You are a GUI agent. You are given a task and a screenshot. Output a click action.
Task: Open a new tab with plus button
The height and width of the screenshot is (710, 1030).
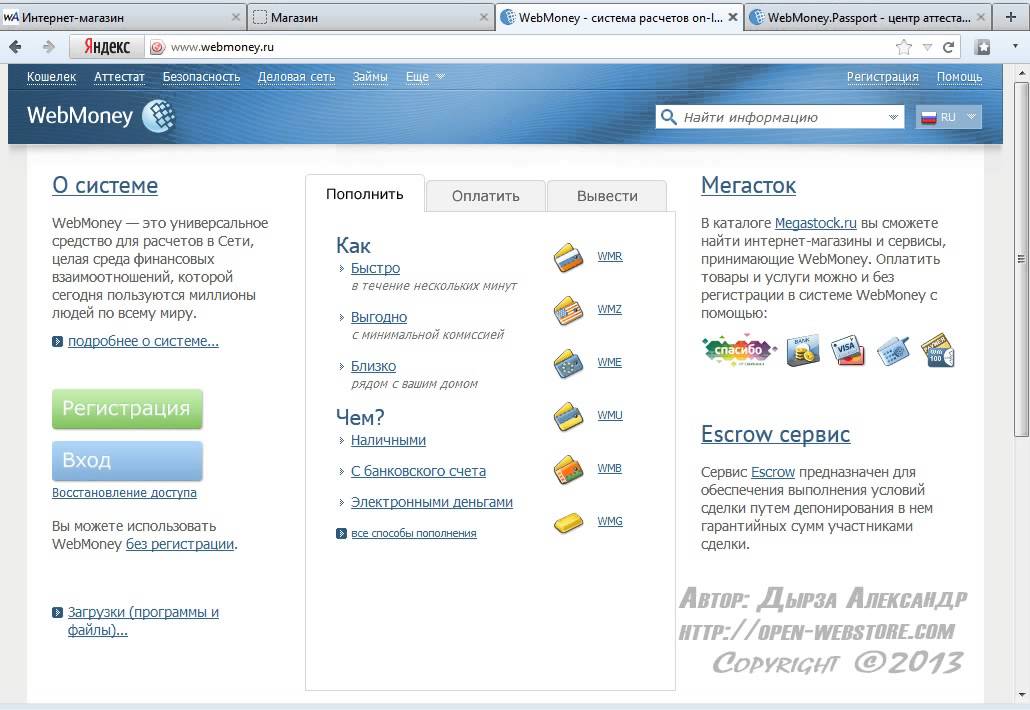point(1012,17)
